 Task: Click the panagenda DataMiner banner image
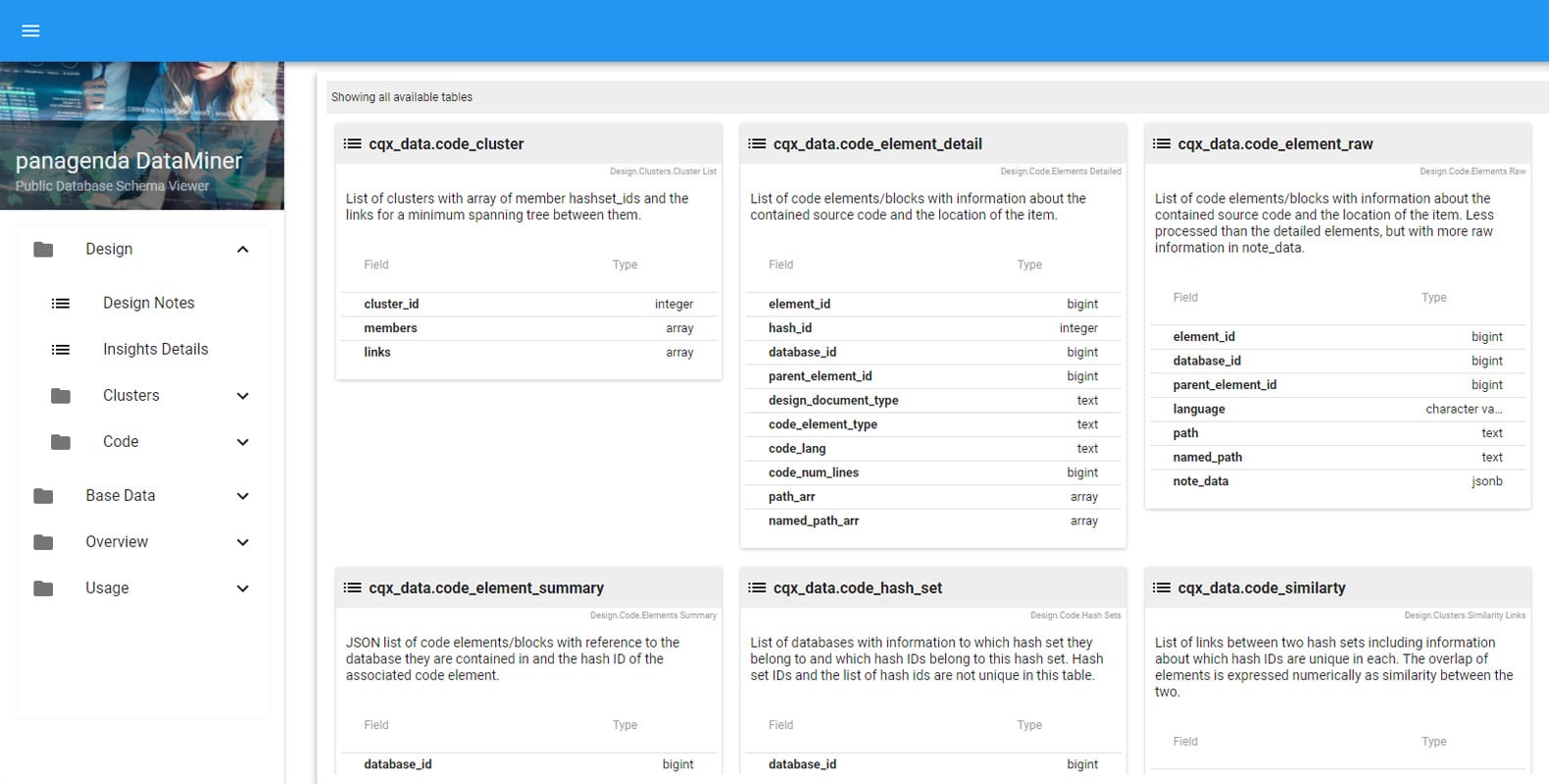click(x=142, y=135)
